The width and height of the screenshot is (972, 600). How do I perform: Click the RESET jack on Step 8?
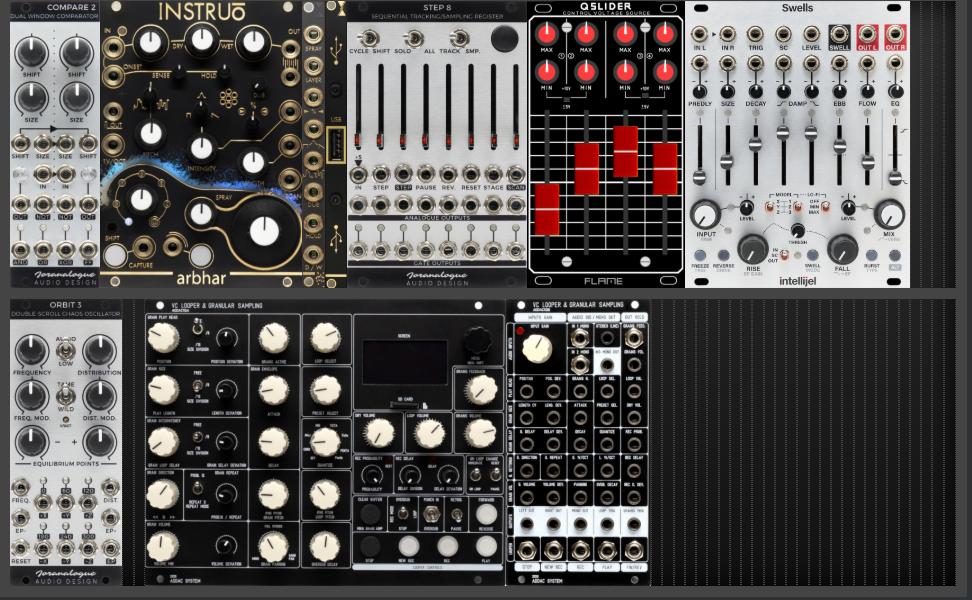(471, 174)
